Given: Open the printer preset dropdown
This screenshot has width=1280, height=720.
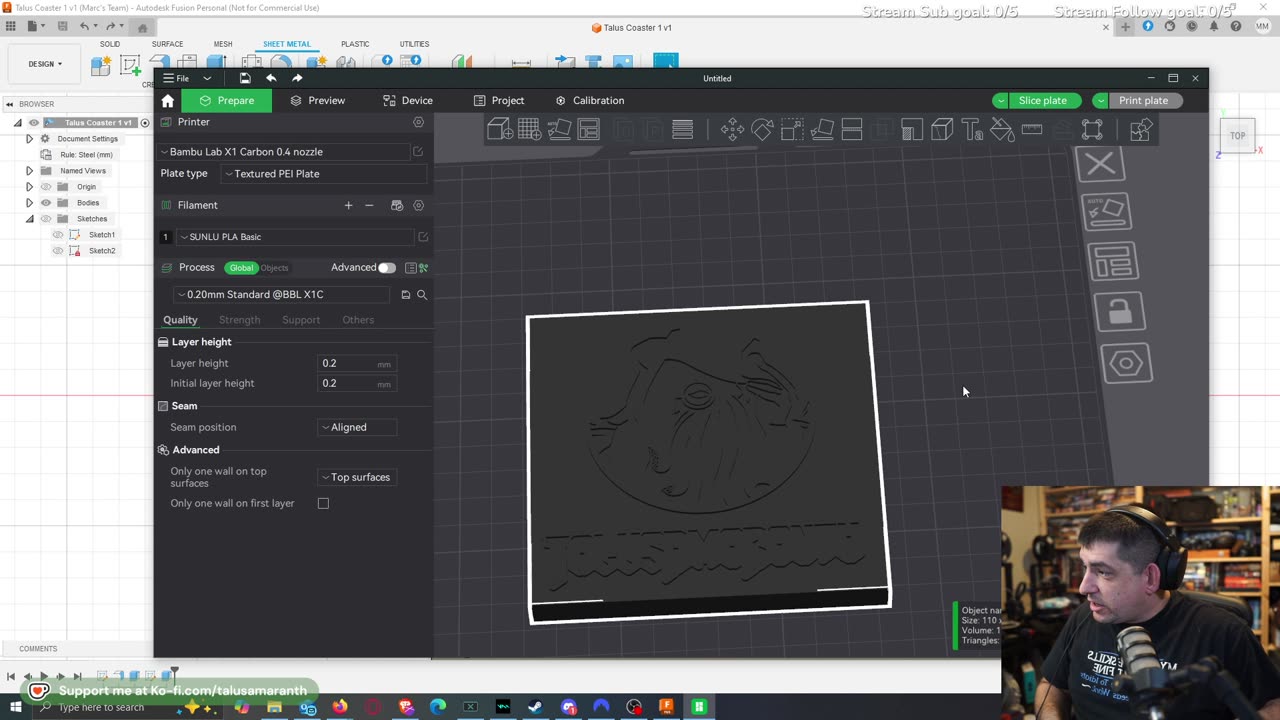Looking at the screenshot, I should (x=285, y=152).
